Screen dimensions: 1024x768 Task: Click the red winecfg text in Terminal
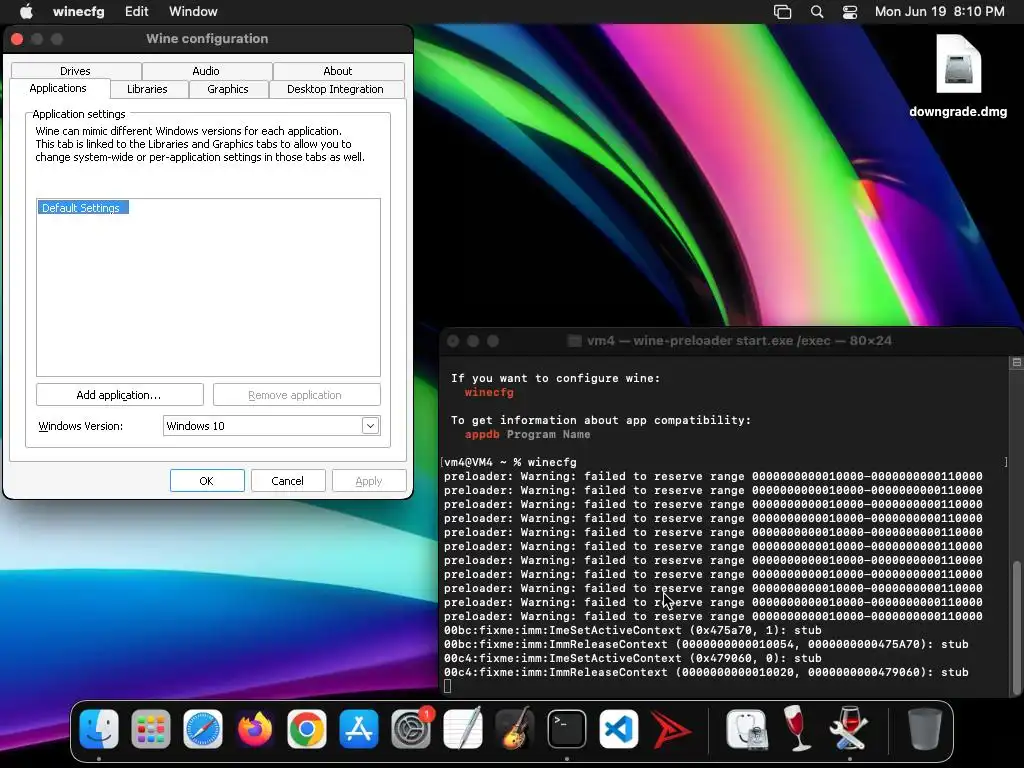point(489,392)
